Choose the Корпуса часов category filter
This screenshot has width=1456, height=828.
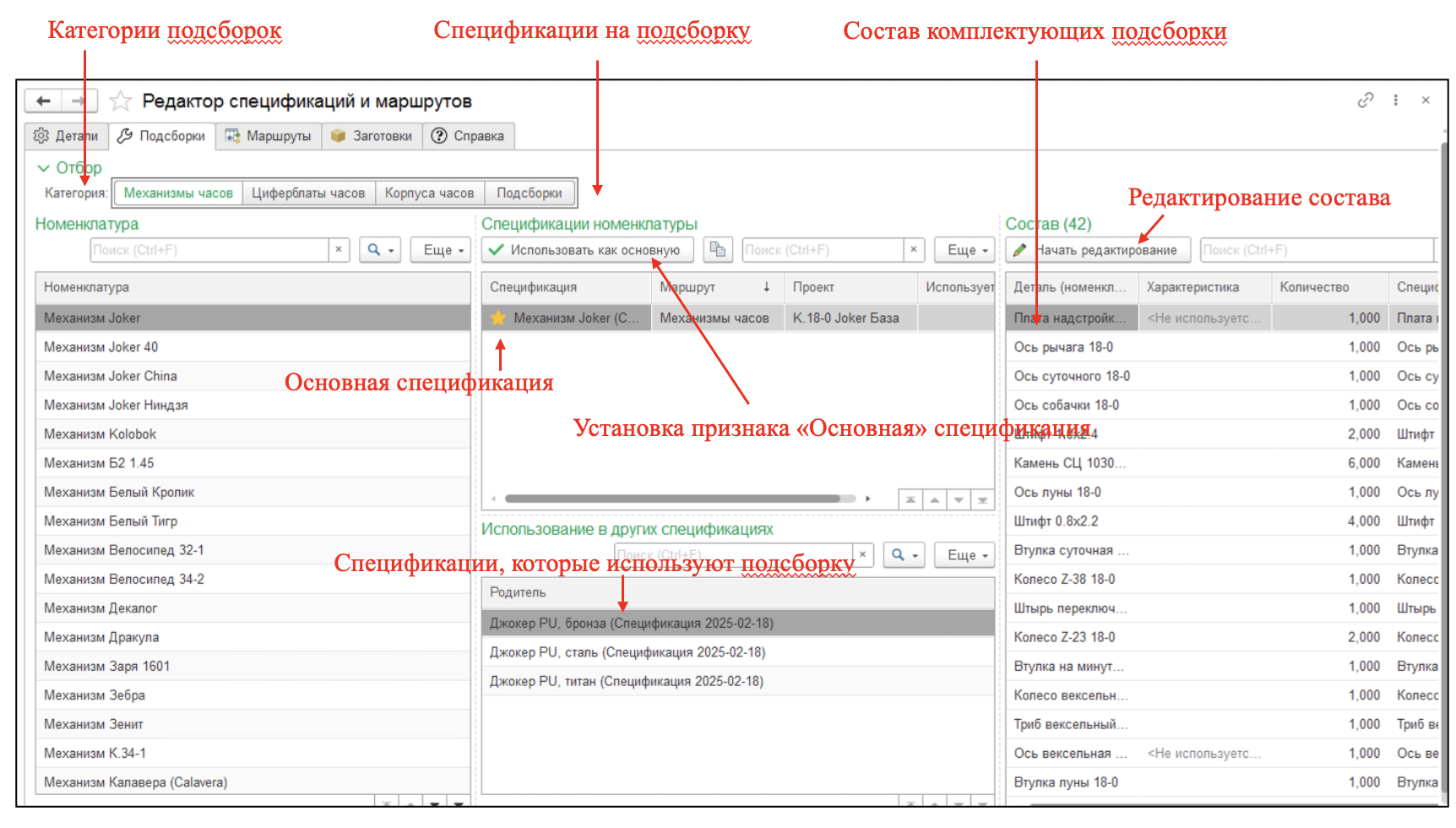pos(429,193)
